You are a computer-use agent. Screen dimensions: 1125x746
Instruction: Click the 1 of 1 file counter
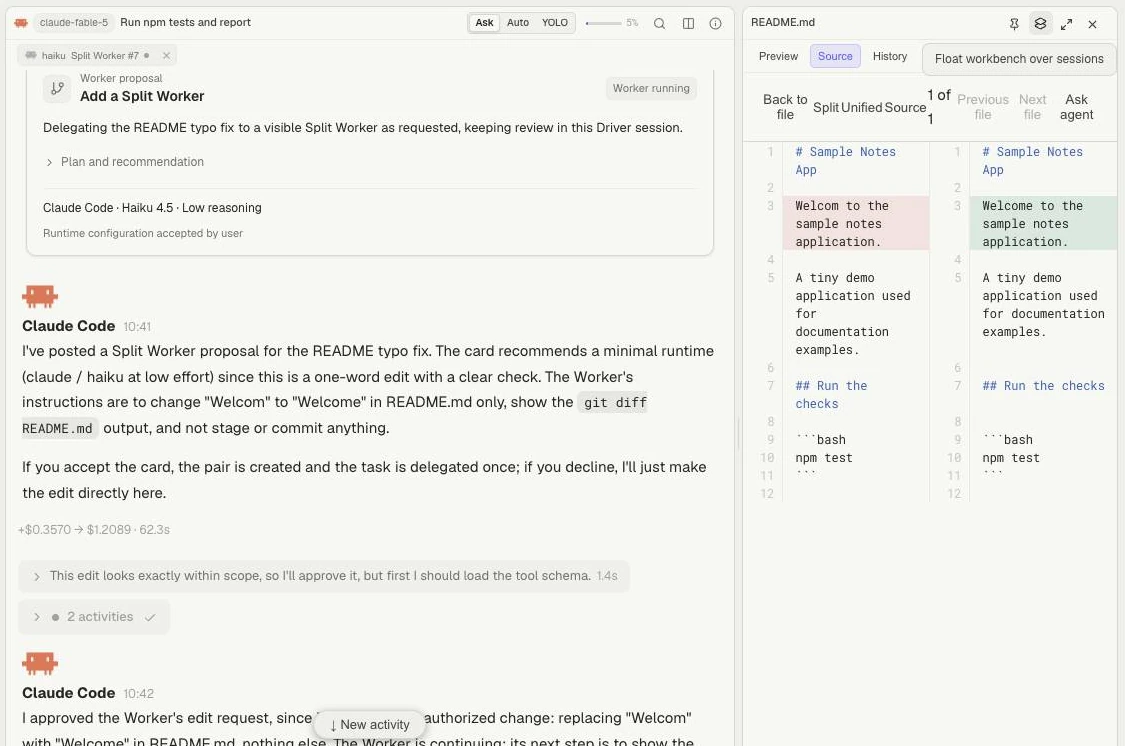click(938, 107)
